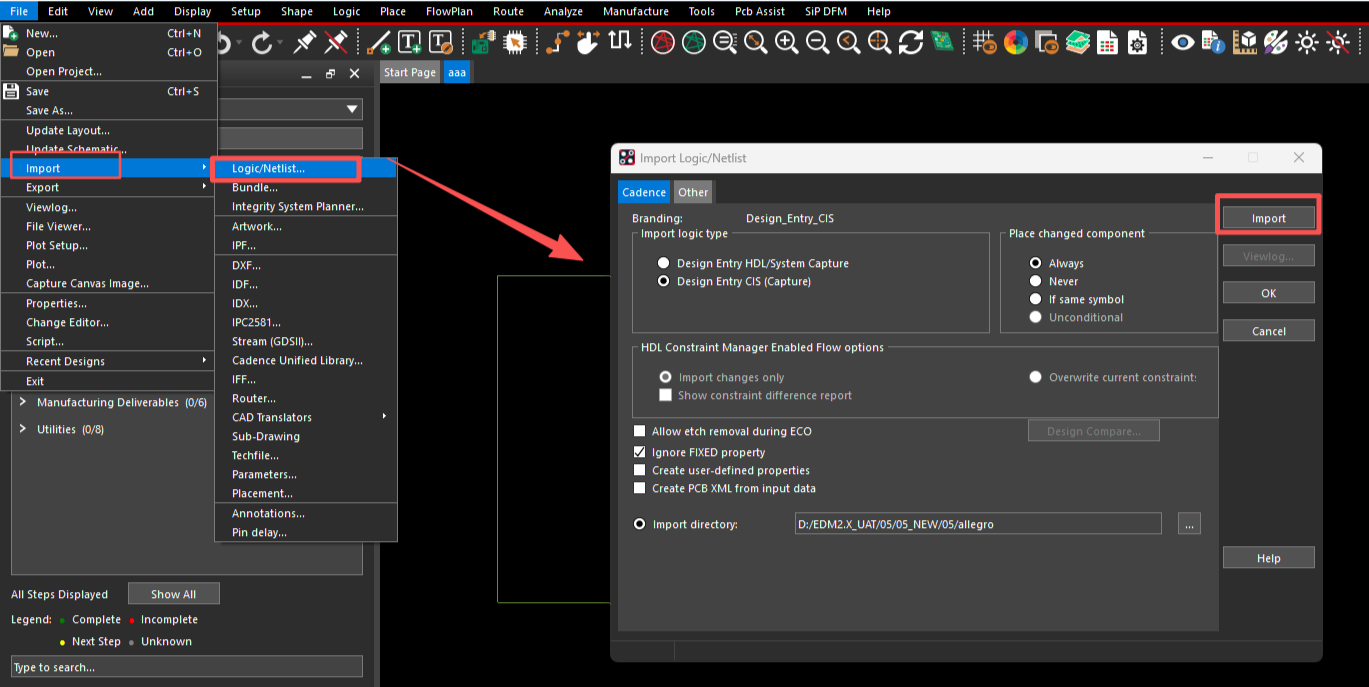This screenshot has width=1369, height=687.
Task: Select Design Entry HDL/System Capture option
Action: 663,264
